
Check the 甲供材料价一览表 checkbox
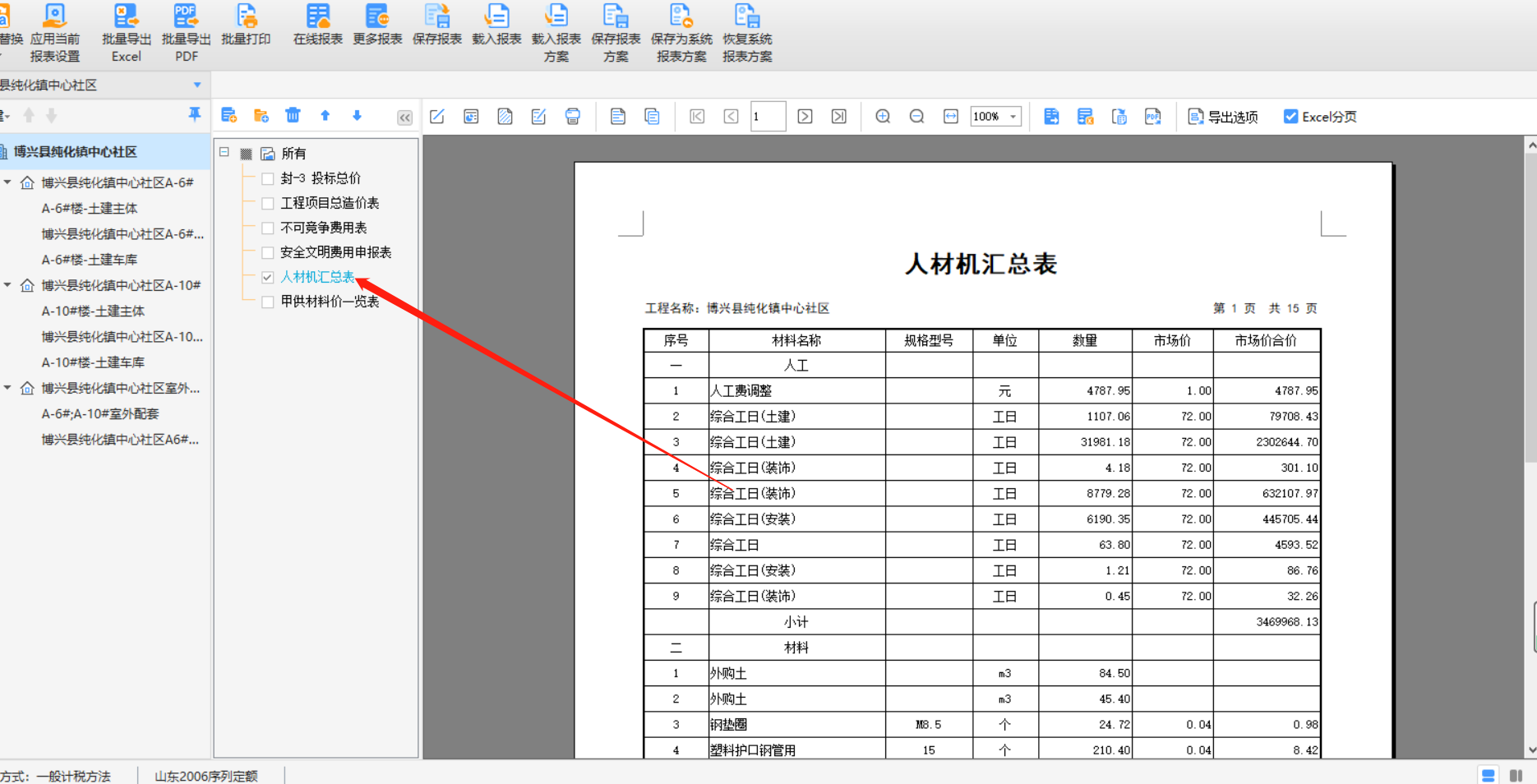click(267, 302)
